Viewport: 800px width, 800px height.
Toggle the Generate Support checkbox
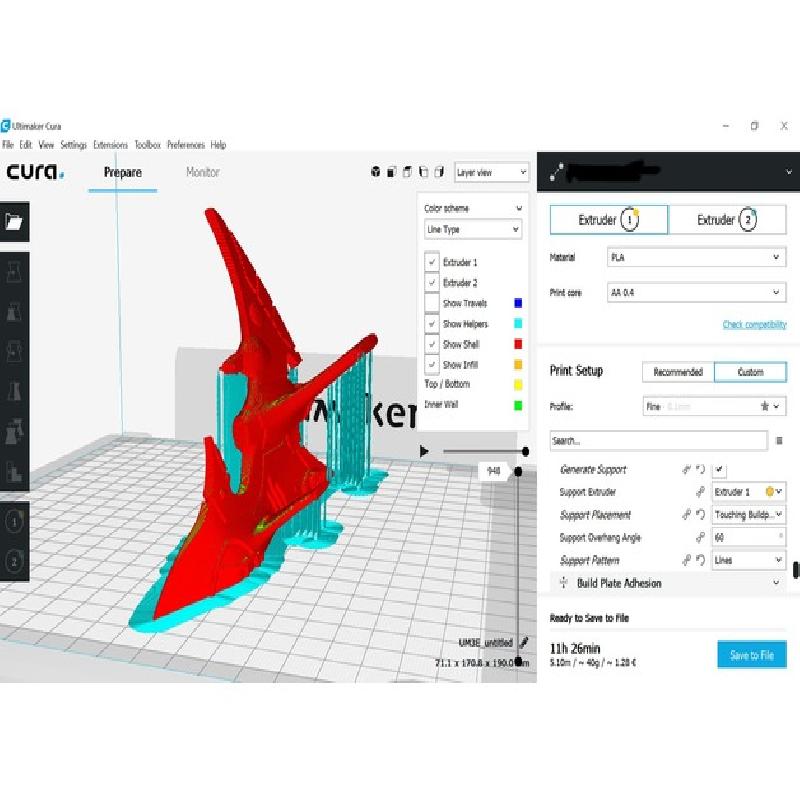(720, 470)
